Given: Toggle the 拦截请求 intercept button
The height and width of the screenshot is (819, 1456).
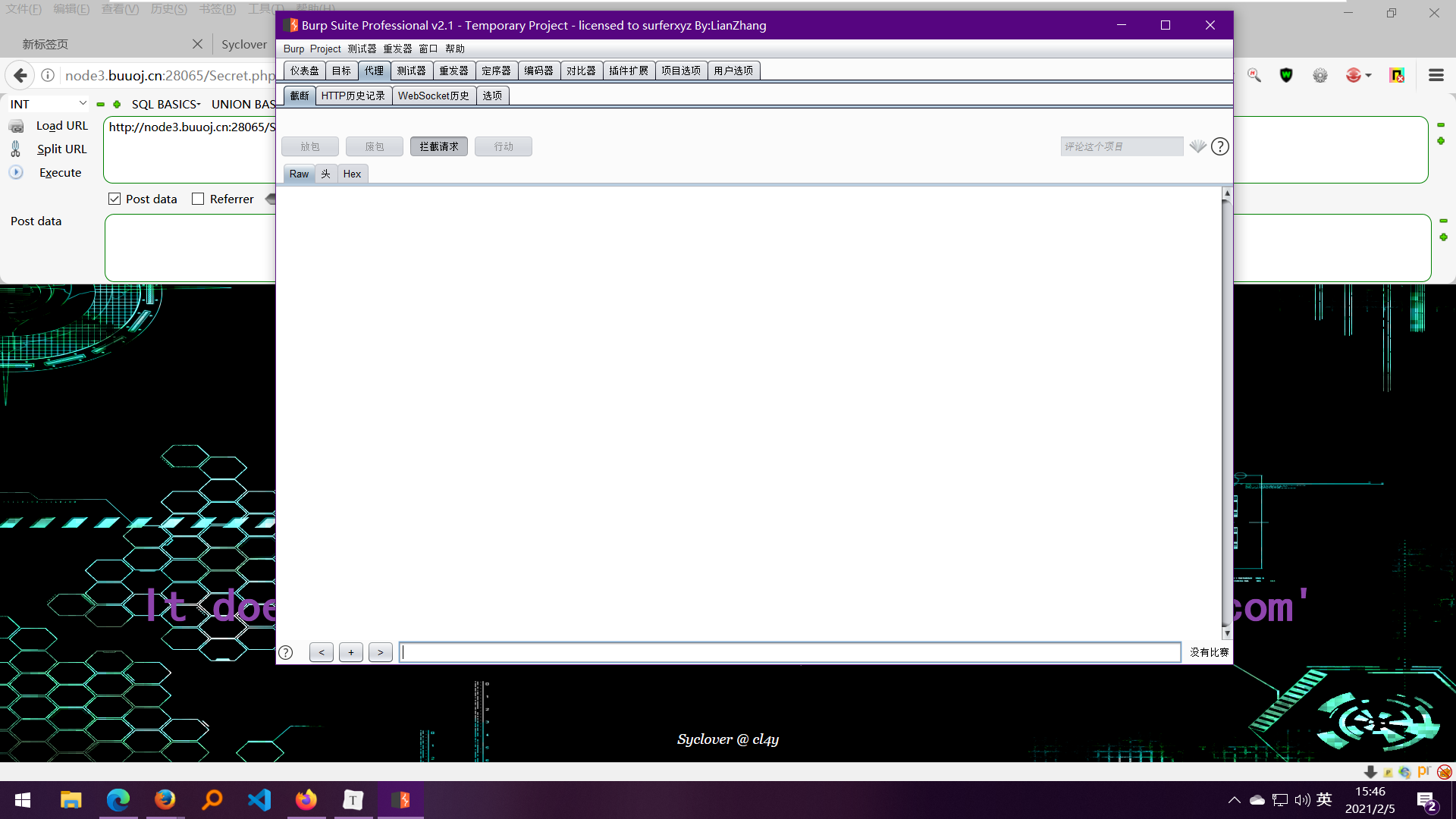Looking at the screenshot, I should pos(438,146).
